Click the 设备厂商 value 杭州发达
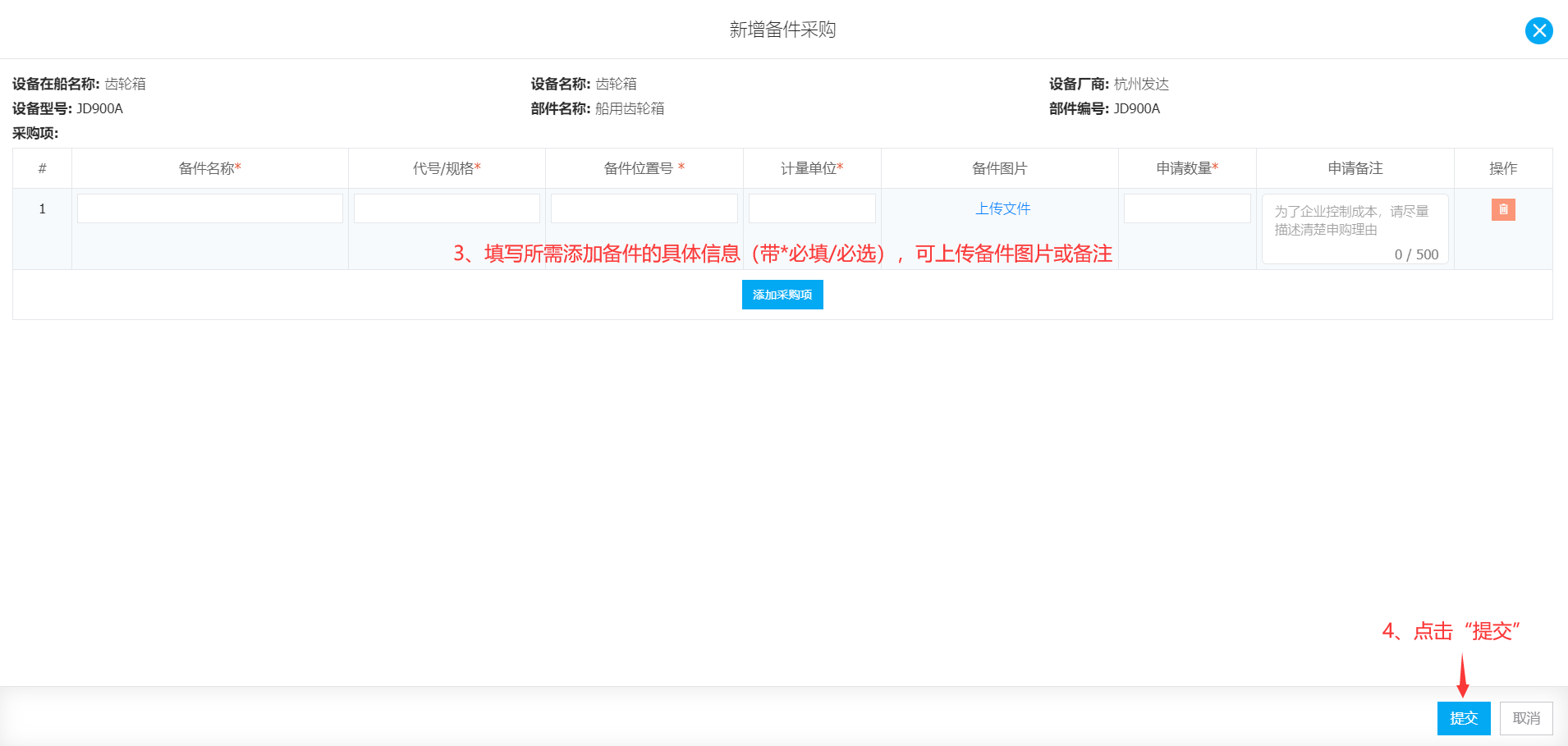The height and width of the screenshot is (746, 1568). click(1141, 84)
